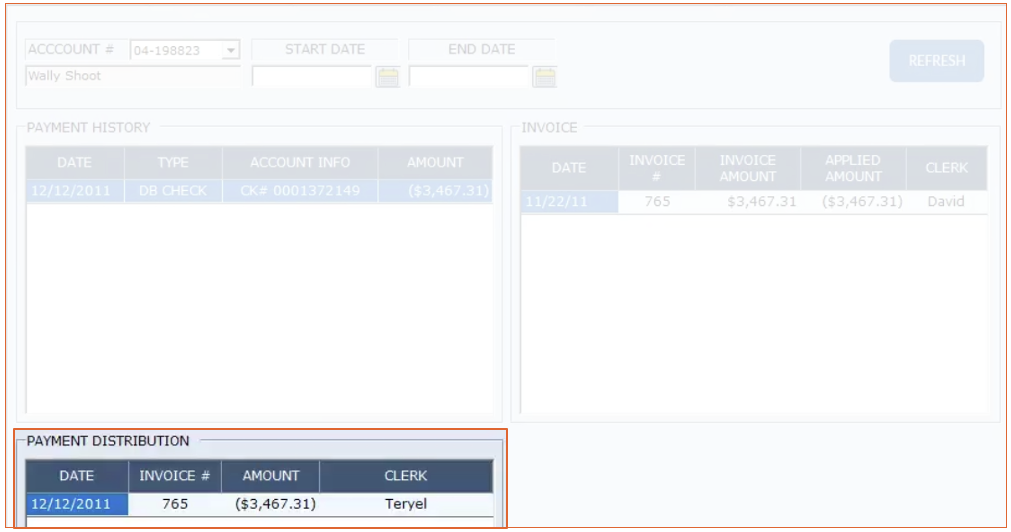Open the Start Date calendar picker icon

coord(387,77)
